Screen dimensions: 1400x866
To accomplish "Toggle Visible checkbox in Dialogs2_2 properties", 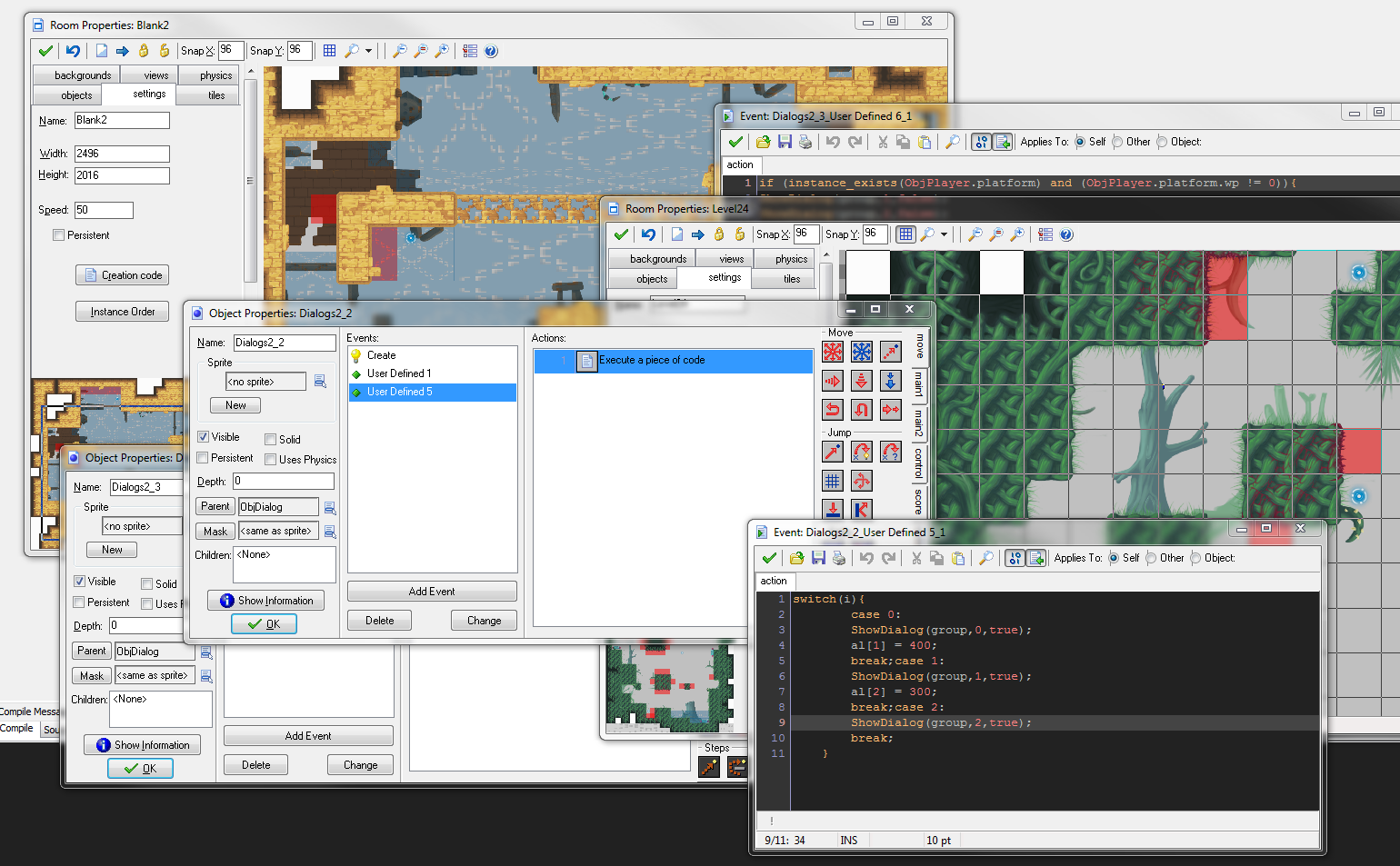I will click(x=204, y=437).
